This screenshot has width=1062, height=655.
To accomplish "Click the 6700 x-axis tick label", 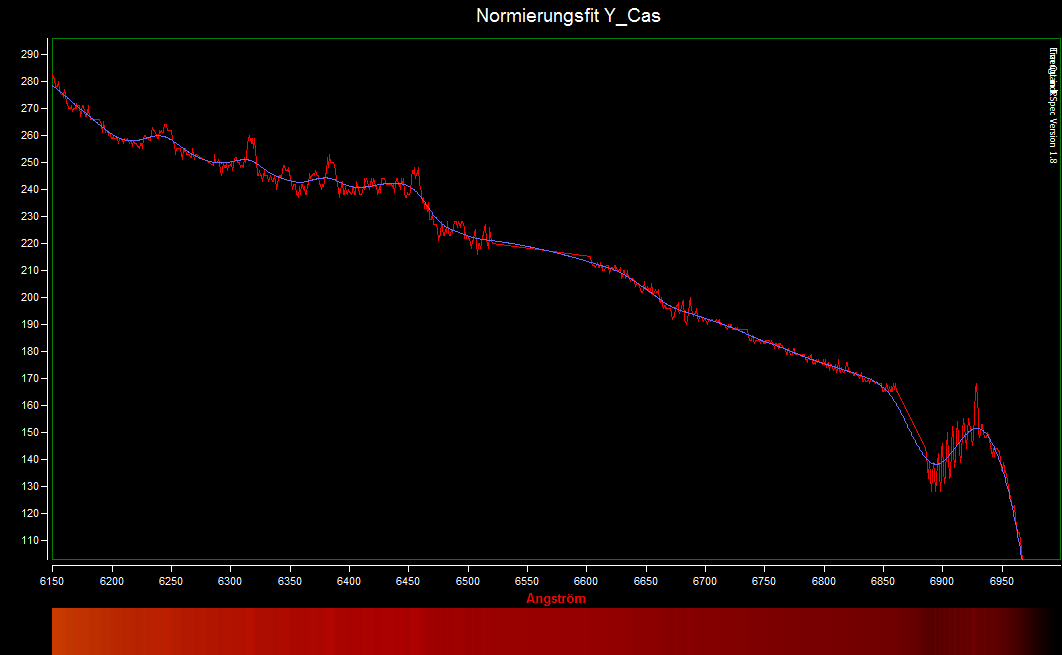I will (705, 581).
